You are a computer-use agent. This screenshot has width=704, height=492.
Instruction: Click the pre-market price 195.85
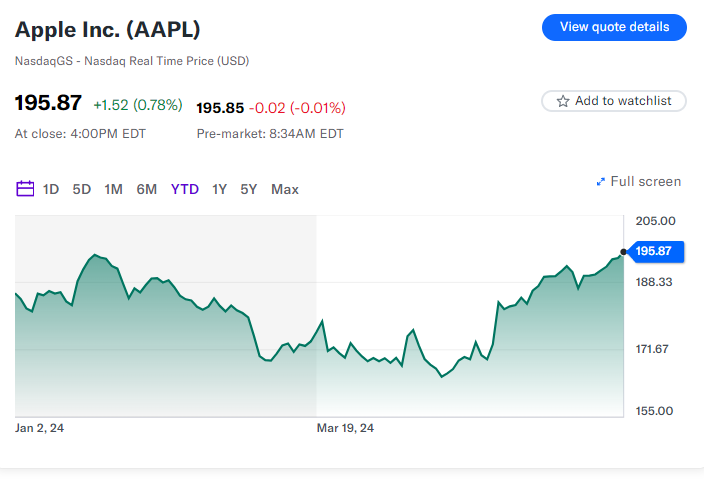[220, 108]
